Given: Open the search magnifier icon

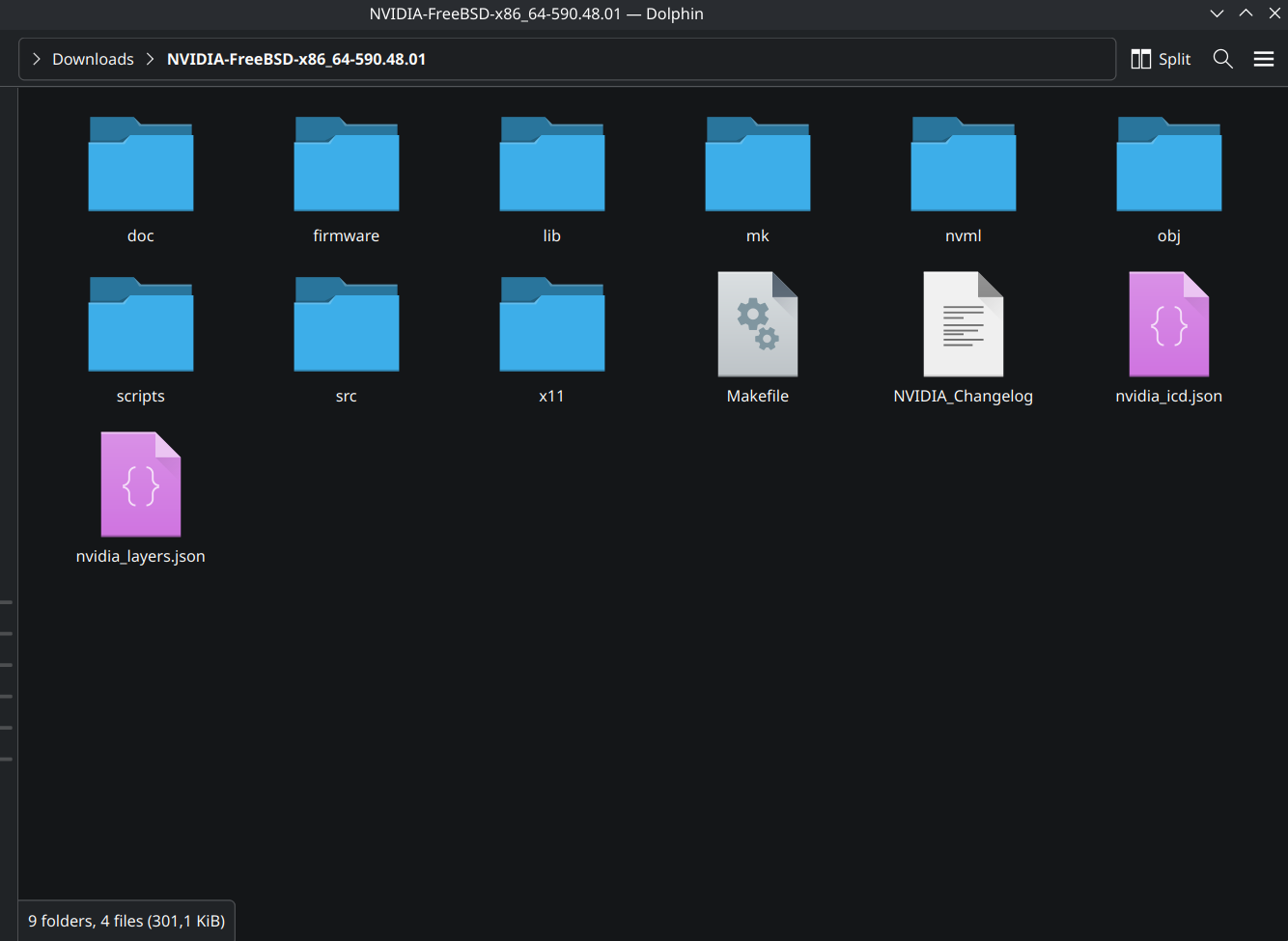Looking at the screenshot, I should [x=1223, y=59].
